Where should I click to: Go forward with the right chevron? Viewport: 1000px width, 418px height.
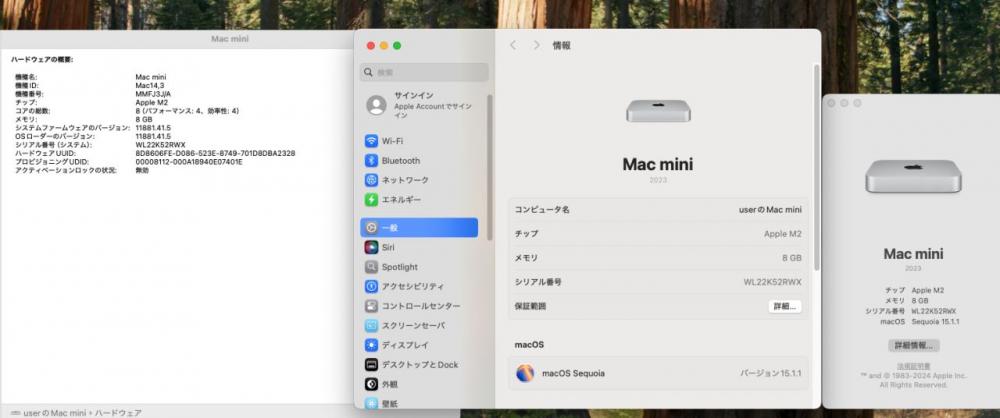[536, 45]
